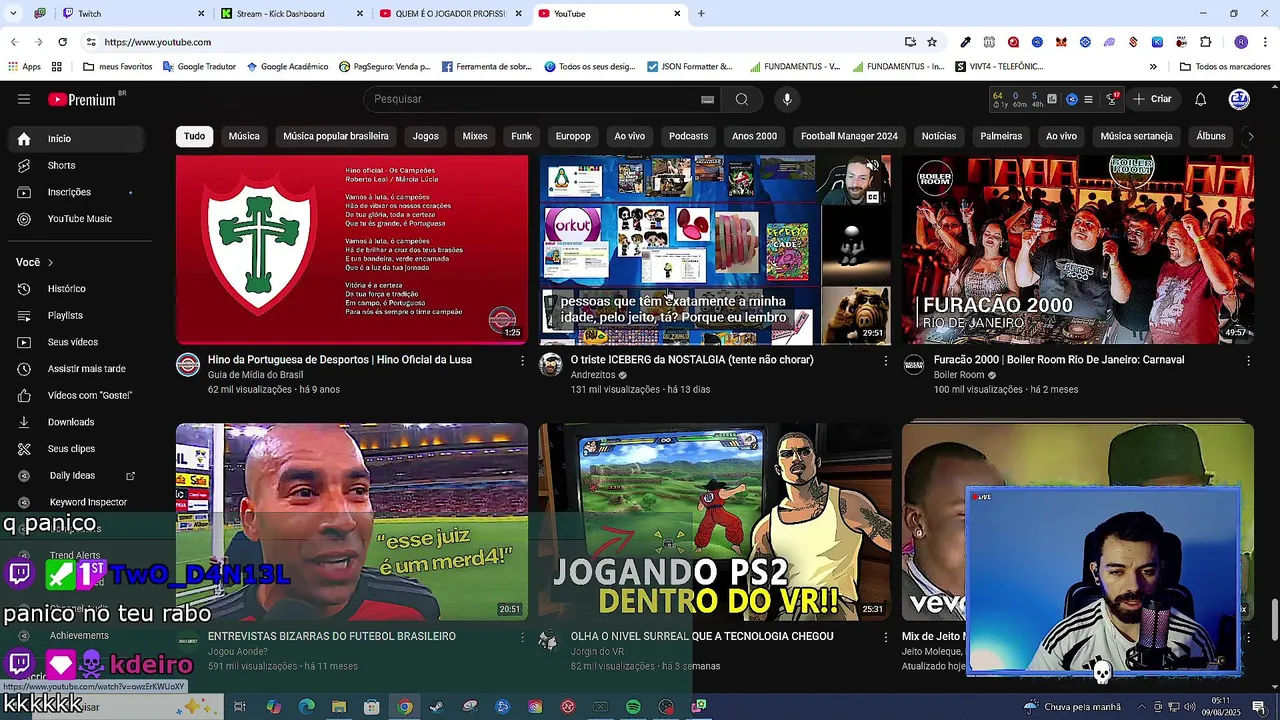Viewport: 1280px width, 720px height.
Task: Select the Jogos filter chip
Action: click(x=426, y=136)
